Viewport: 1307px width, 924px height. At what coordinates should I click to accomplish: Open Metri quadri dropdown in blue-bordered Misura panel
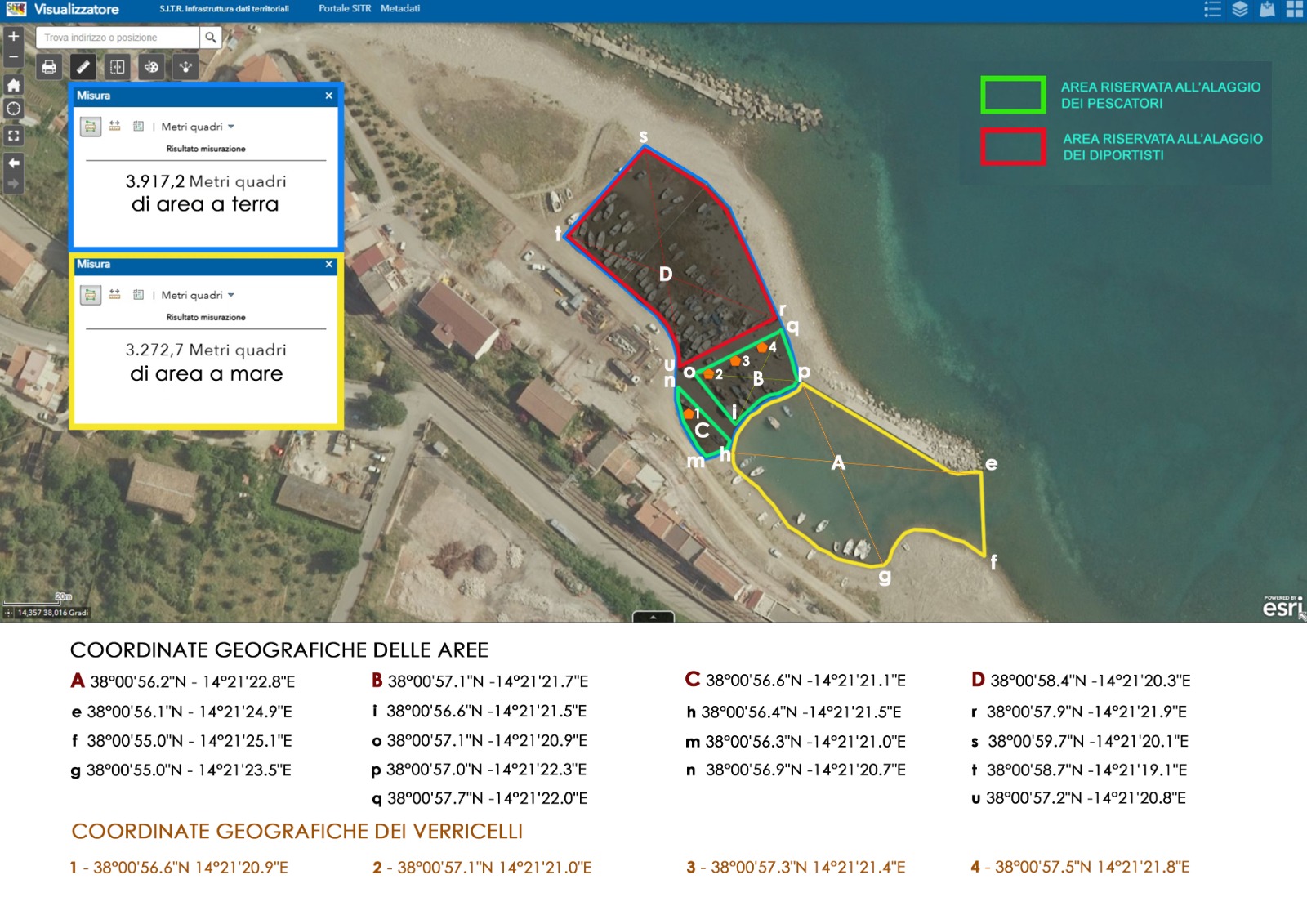tap(198, 127)
